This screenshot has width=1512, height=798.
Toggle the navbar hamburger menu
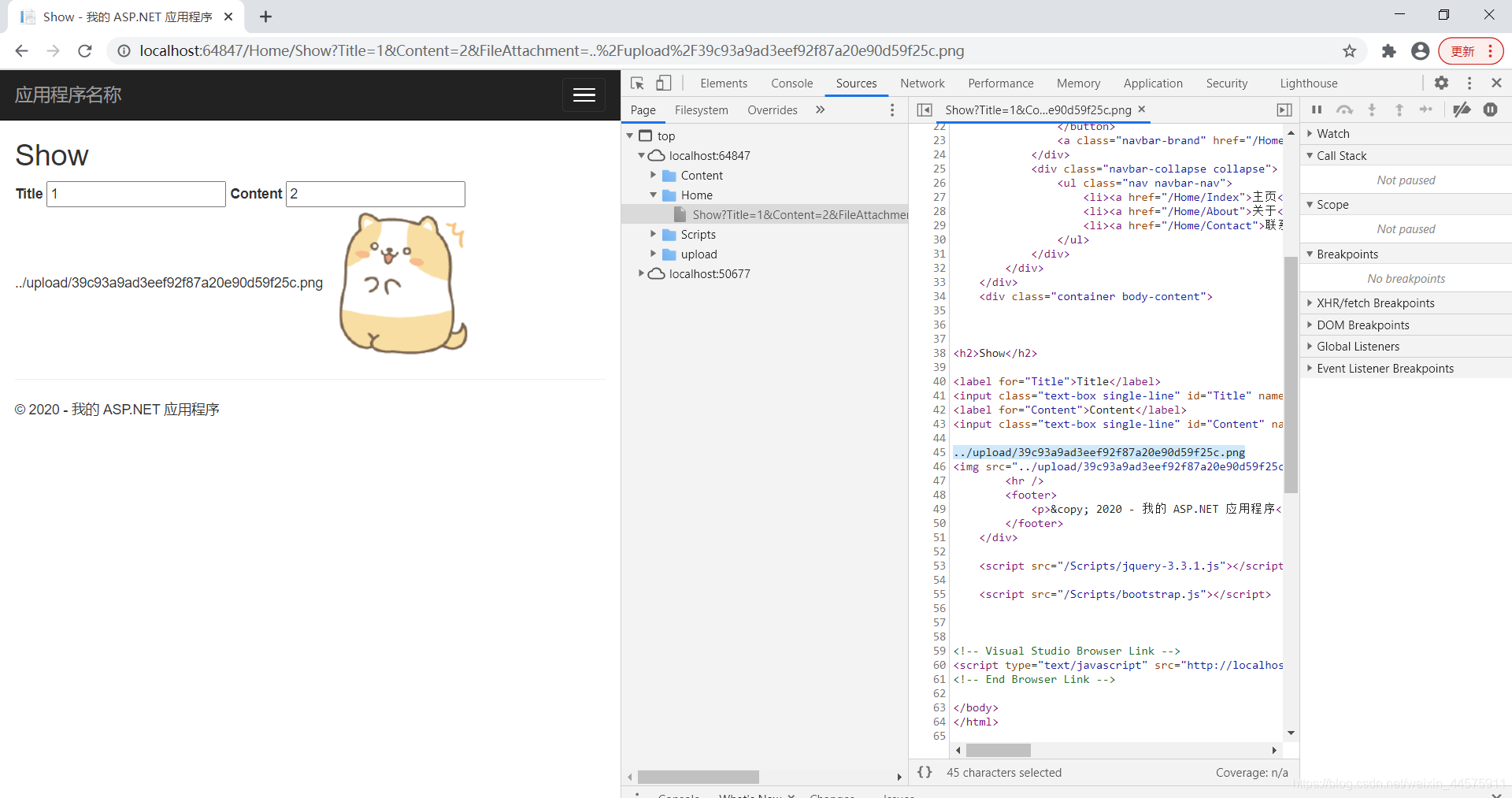tap(584, 95)
